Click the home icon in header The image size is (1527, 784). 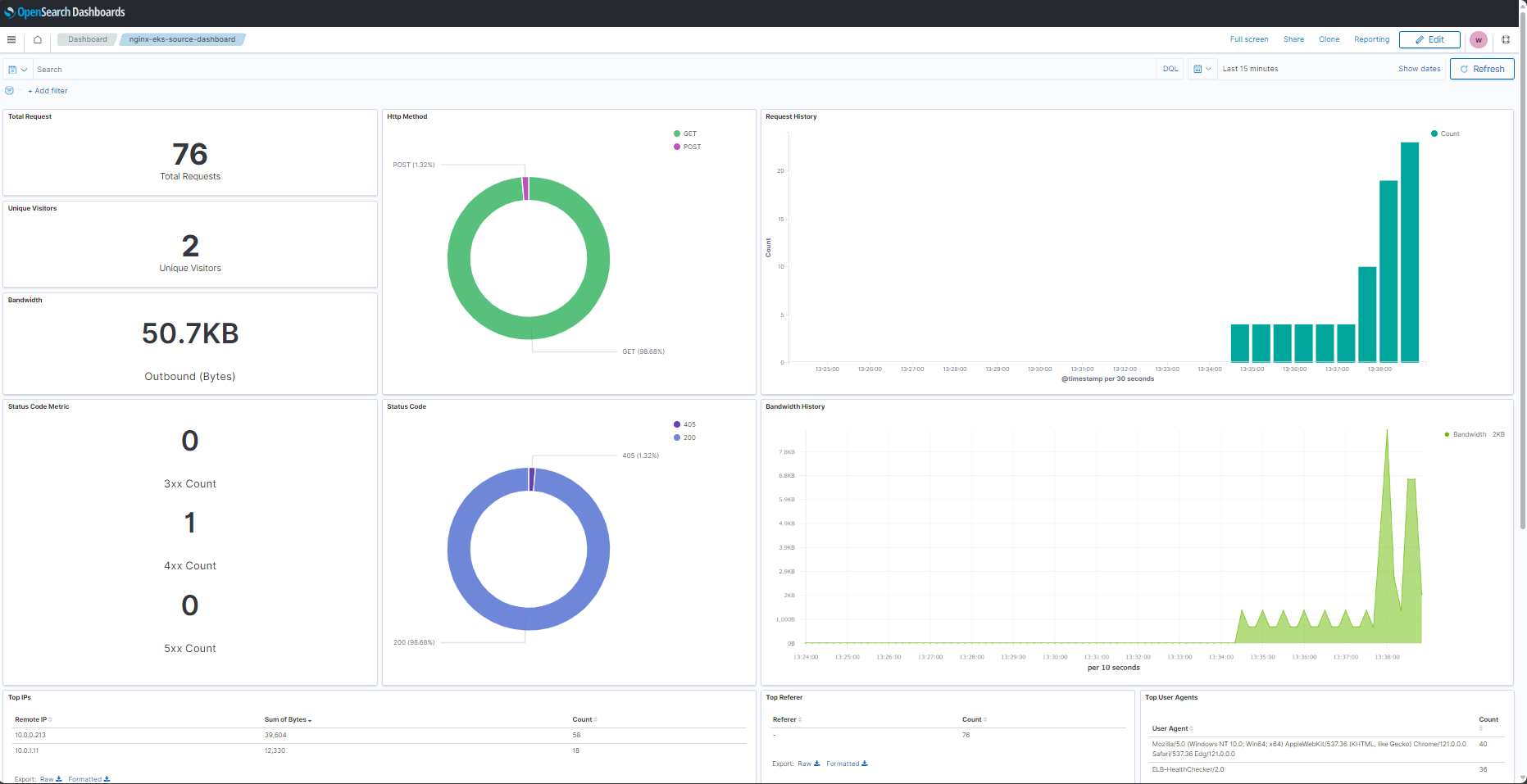pyautogui.click(x=38, y=39)
